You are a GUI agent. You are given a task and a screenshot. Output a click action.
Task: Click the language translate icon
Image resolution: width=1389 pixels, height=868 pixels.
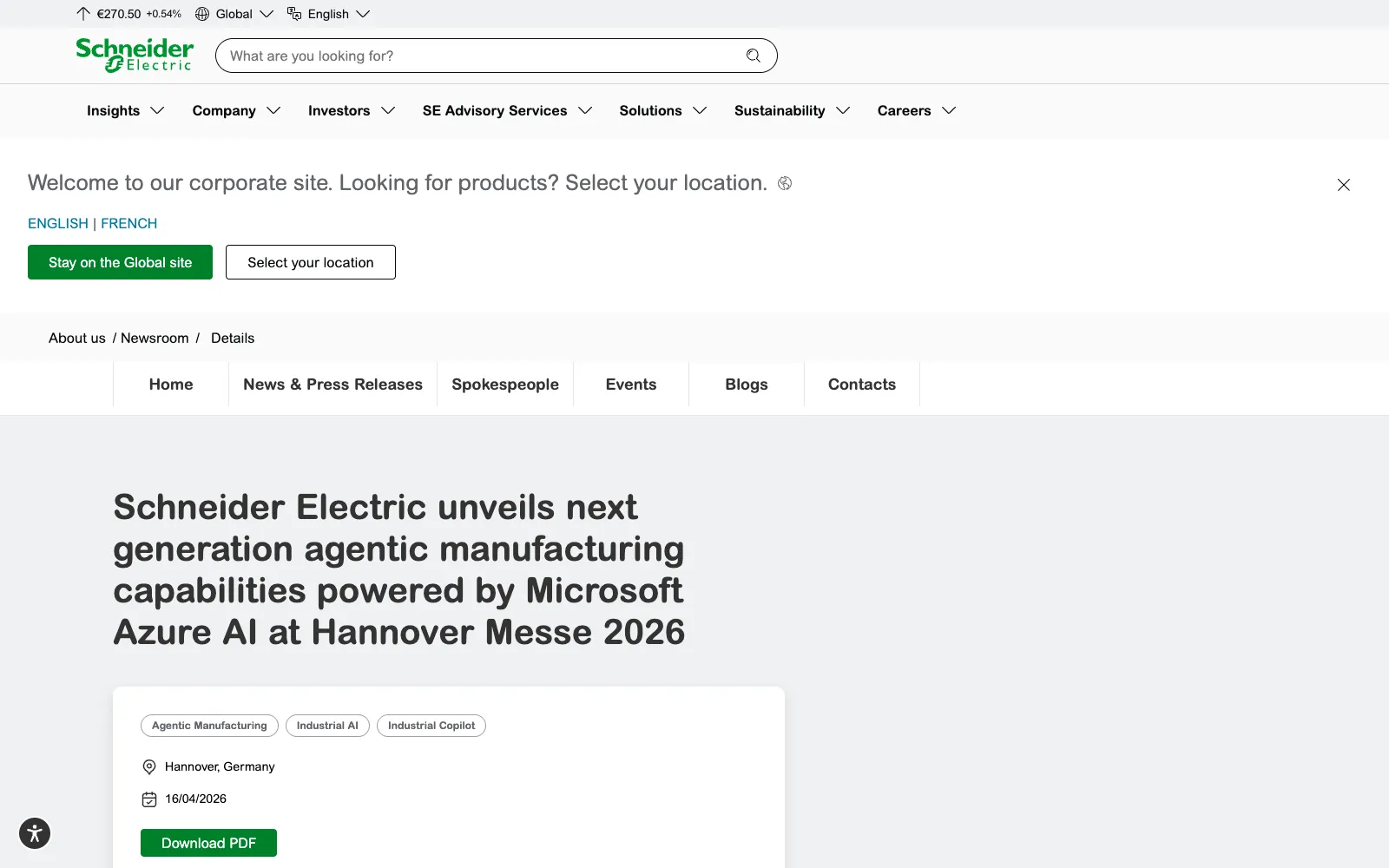point(294,14)
